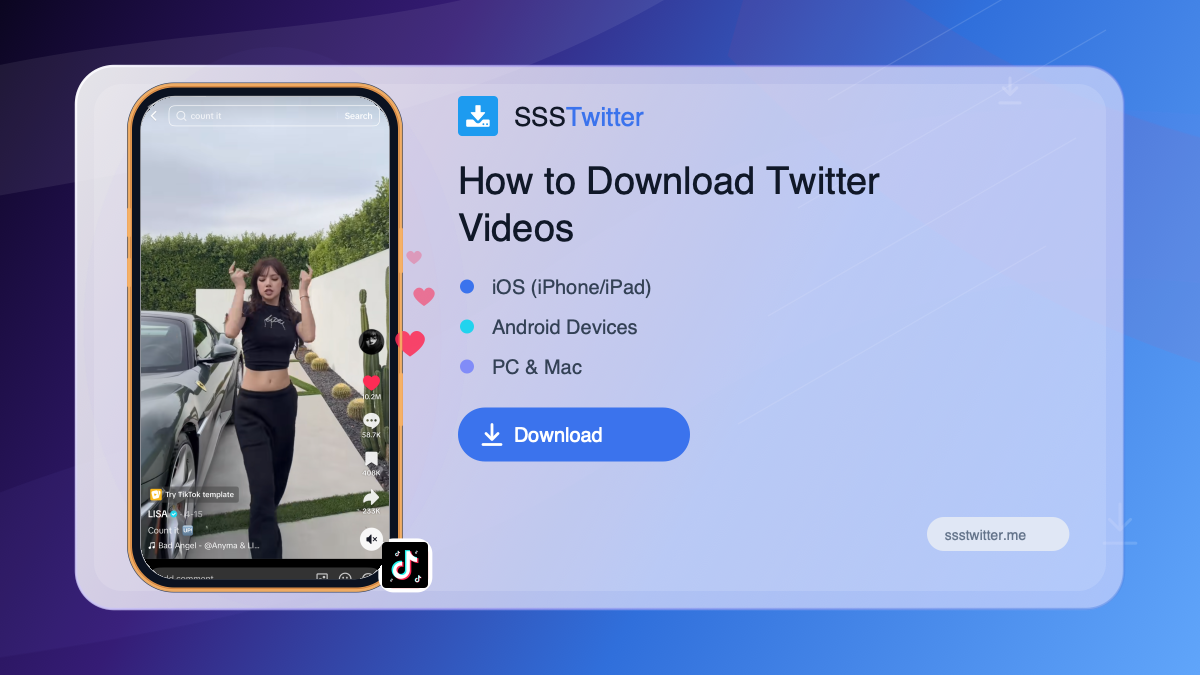Unmute video using the speaker icon
Image resolution: width=1200 pixels, height=675 pixels.
click(371, 540)
